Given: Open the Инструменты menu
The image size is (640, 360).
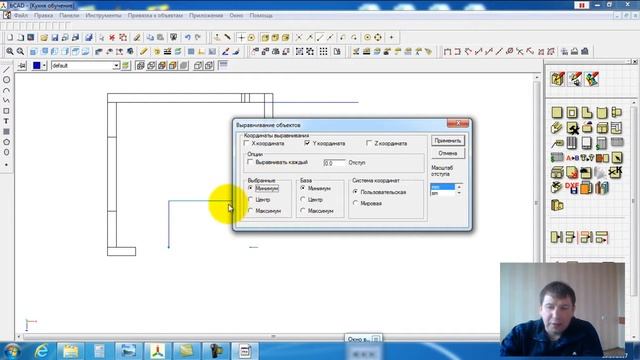Looking at the screenshot, I should tap(103, 16).
